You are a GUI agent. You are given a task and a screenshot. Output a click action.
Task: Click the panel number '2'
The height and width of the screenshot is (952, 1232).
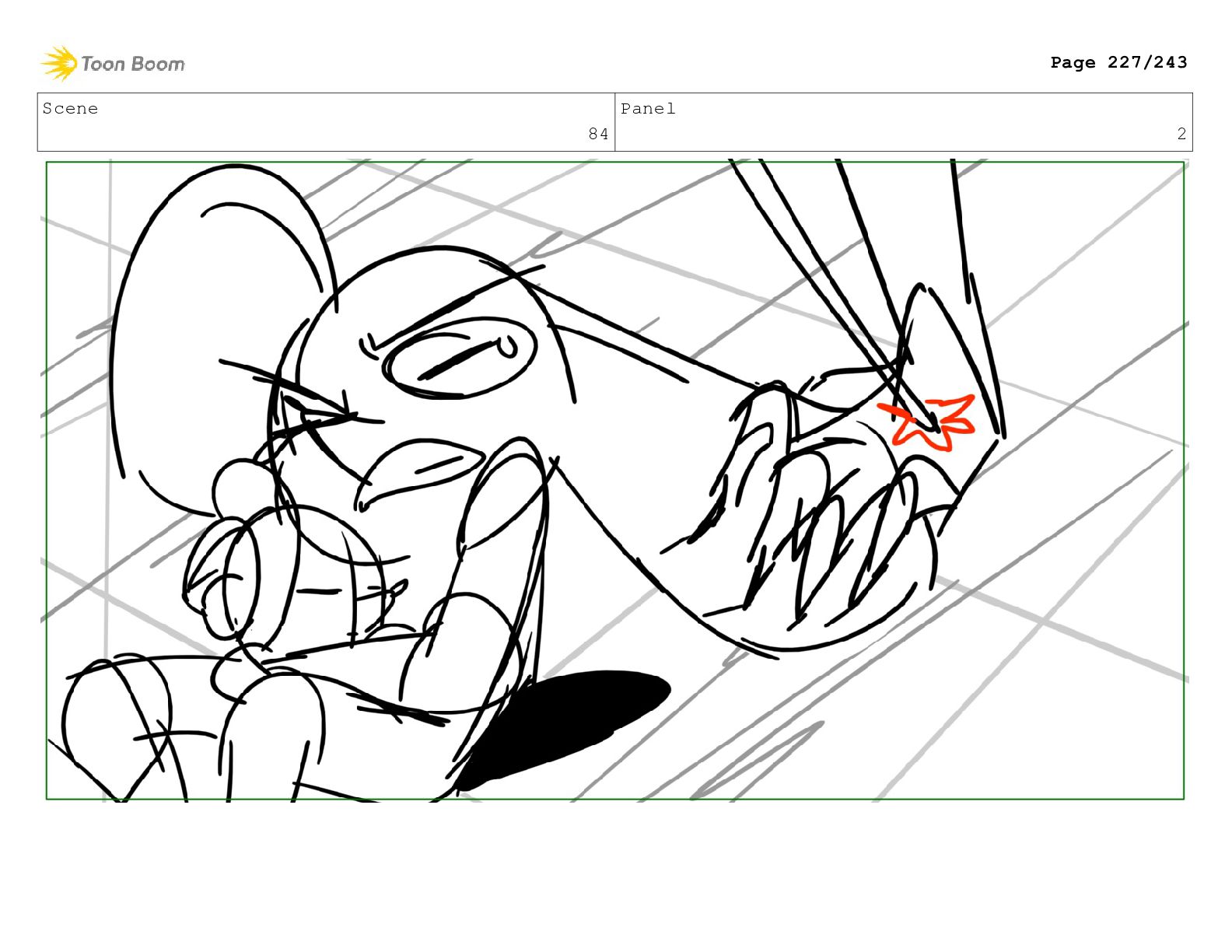[x=1181, y=134]
